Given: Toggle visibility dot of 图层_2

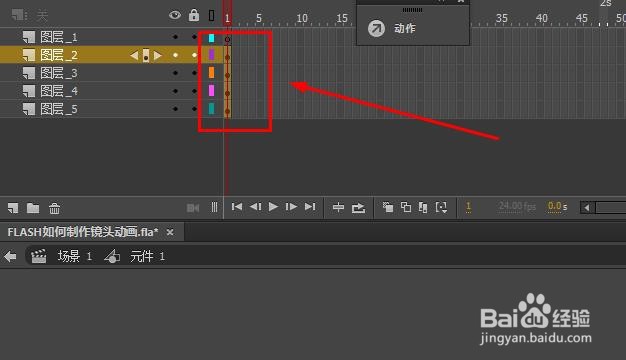Looking at the screenshot, I should tap(175, 55).
